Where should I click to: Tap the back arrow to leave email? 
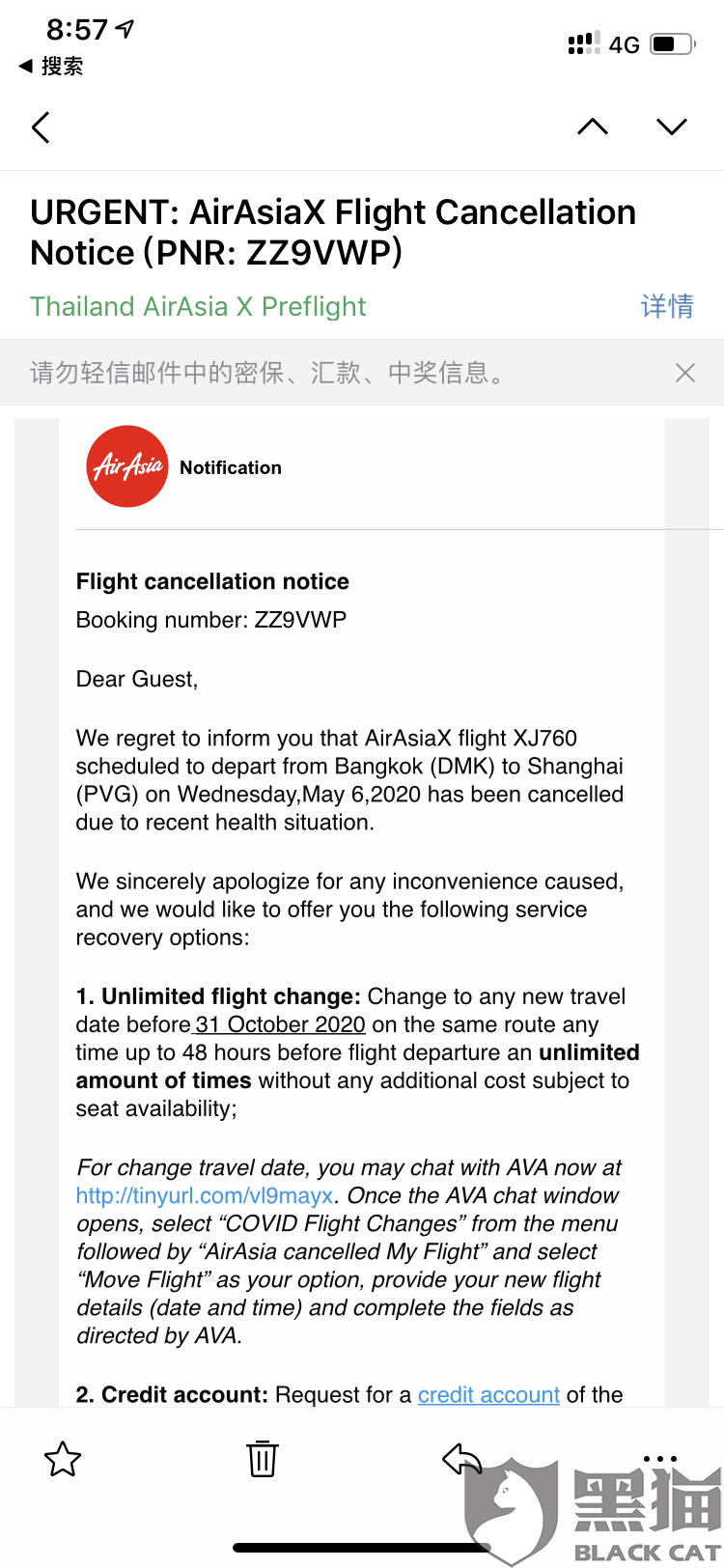click(x=41, y=127)
